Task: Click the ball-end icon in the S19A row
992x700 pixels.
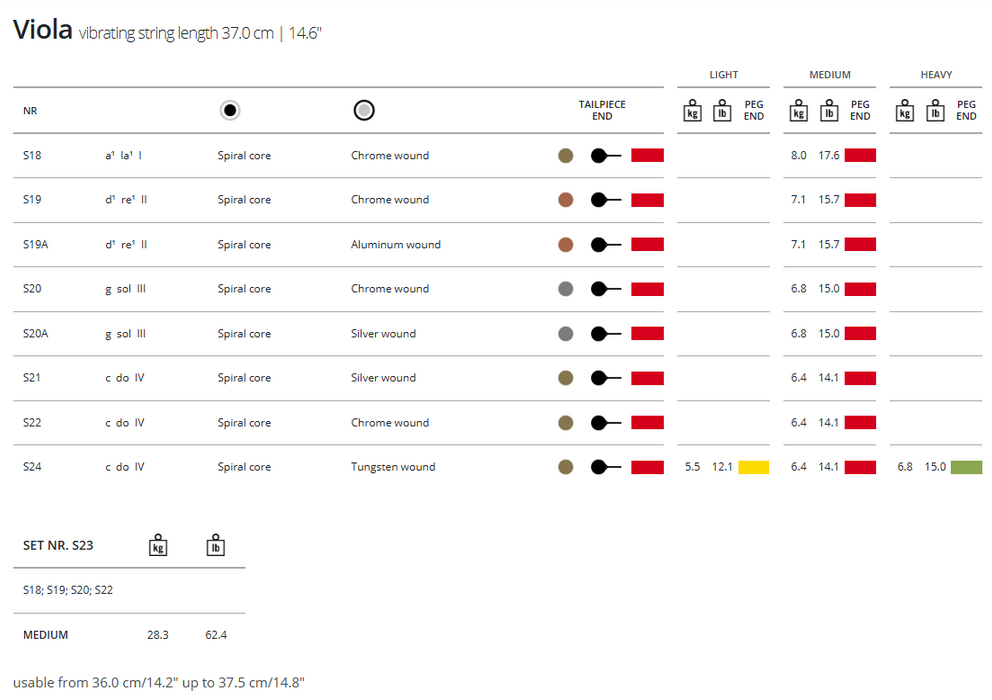Action: point(606,245)
